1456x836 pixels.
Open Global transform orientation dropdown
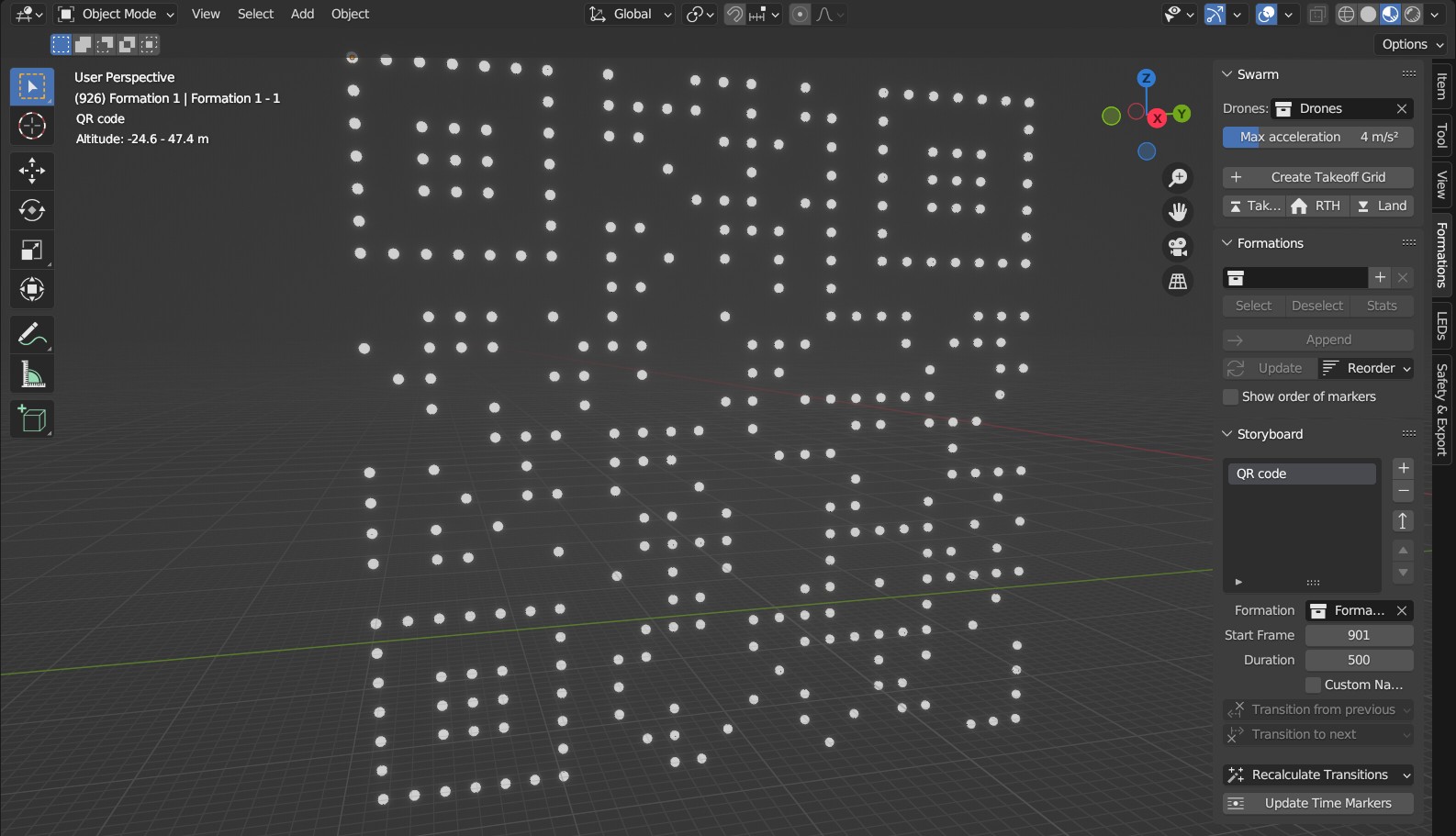631,14
